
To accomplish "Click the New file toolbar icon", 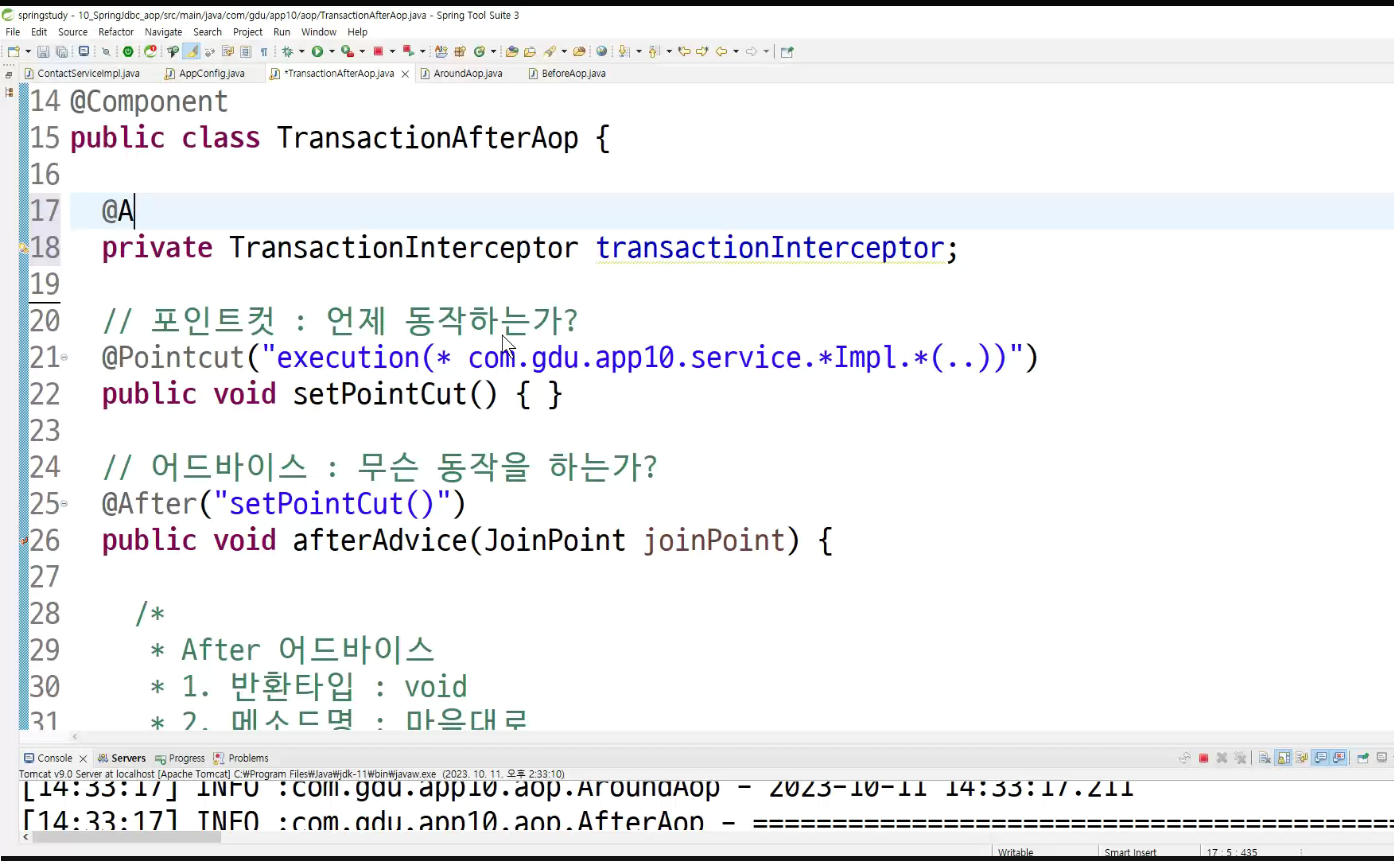I will [13, 51].
